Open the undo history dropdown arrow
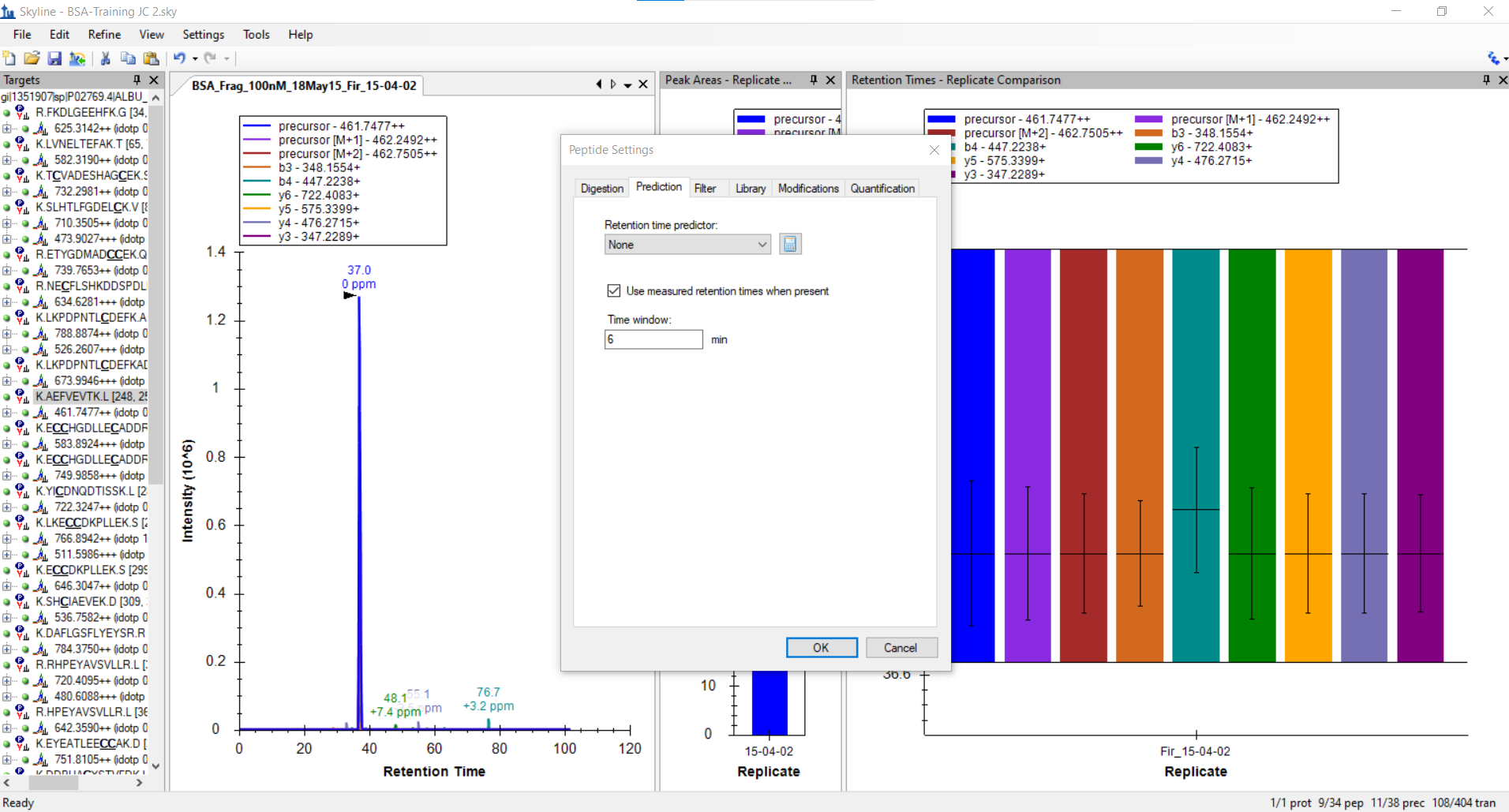The width and height of the screenshot is (1509, 812). (x=195, y=59)
